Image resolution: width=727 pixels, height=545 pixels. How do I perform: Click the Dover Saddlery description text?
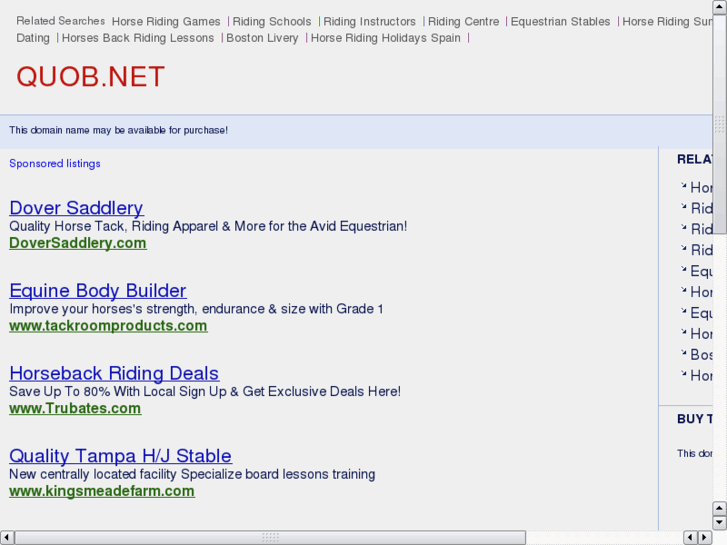208,226
